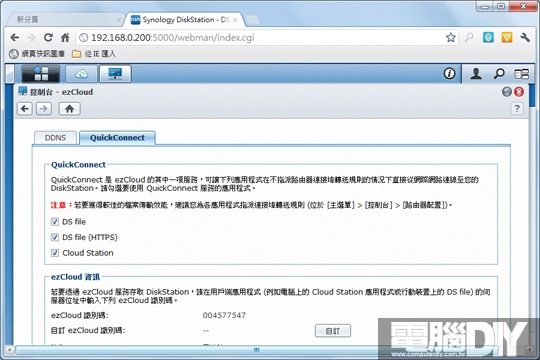Open a new browser tab

(253, 20)
